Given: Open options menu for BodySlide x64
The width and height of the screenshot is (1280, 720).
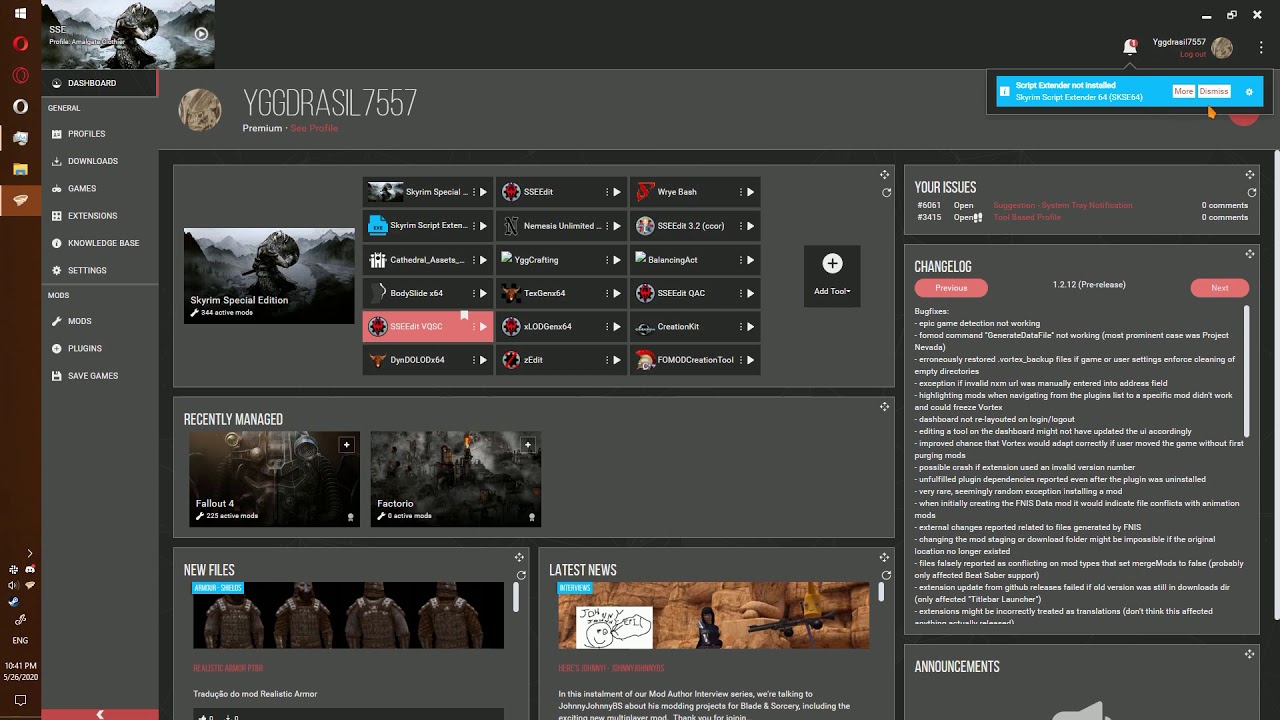Looking at the screenshot, I should (x=474, y=293).
